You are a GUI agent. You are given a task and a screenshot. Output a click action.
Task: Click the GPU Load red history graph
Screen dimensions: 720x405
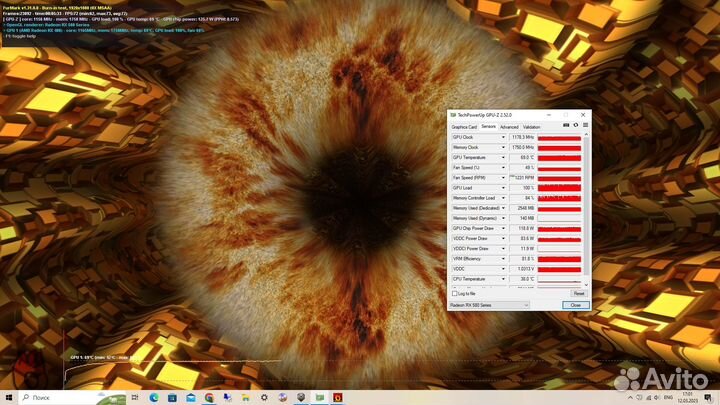pyautogui.click(x=559, y=188)
